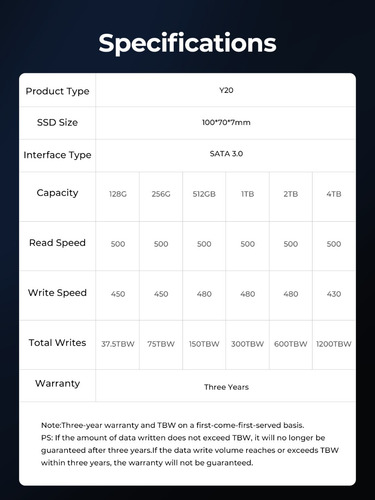Screen dimensions: 375x500
Task: Click the Specifications heading
Action: click(x=187, y=43)
